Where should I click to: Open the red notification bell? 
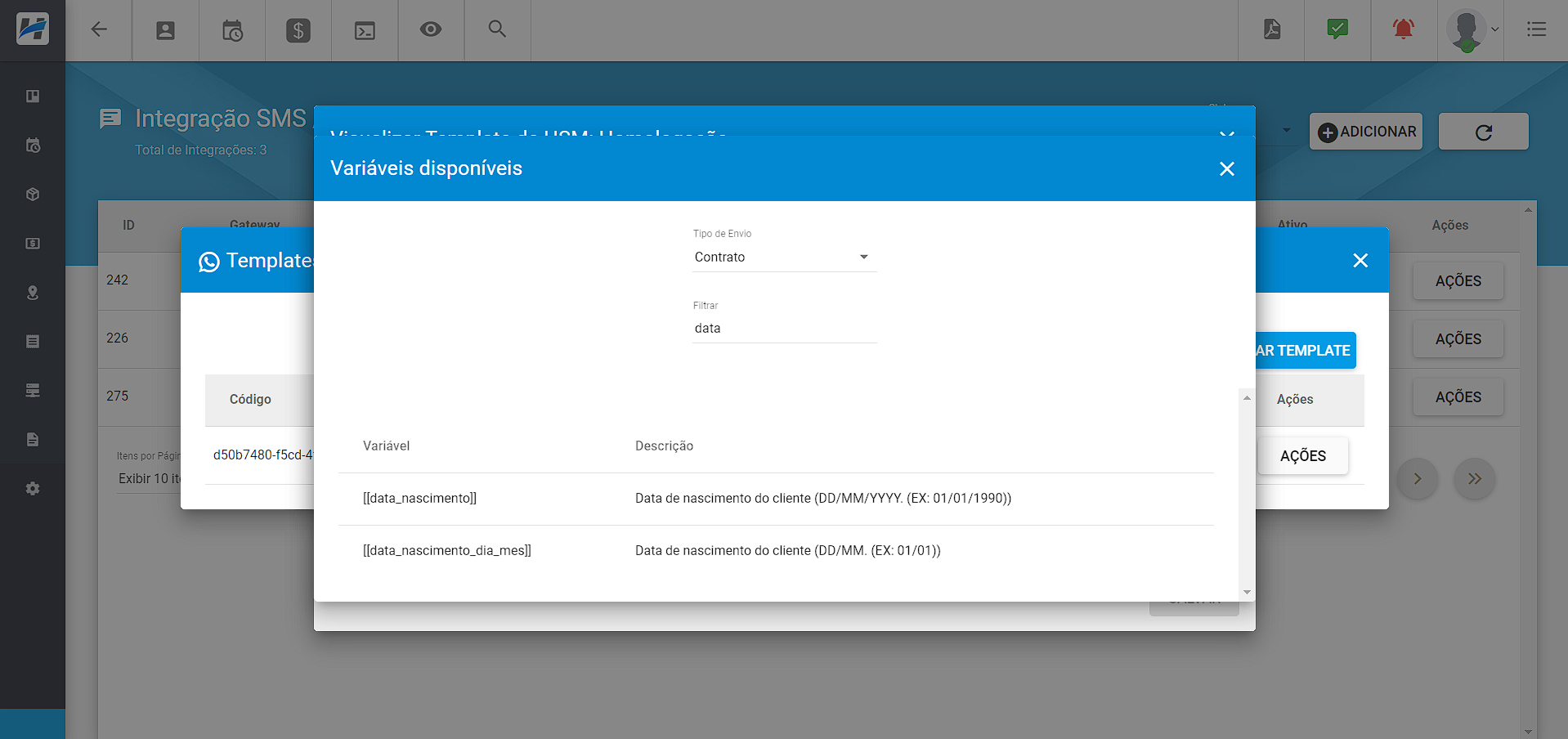(x=1404, y=29)
